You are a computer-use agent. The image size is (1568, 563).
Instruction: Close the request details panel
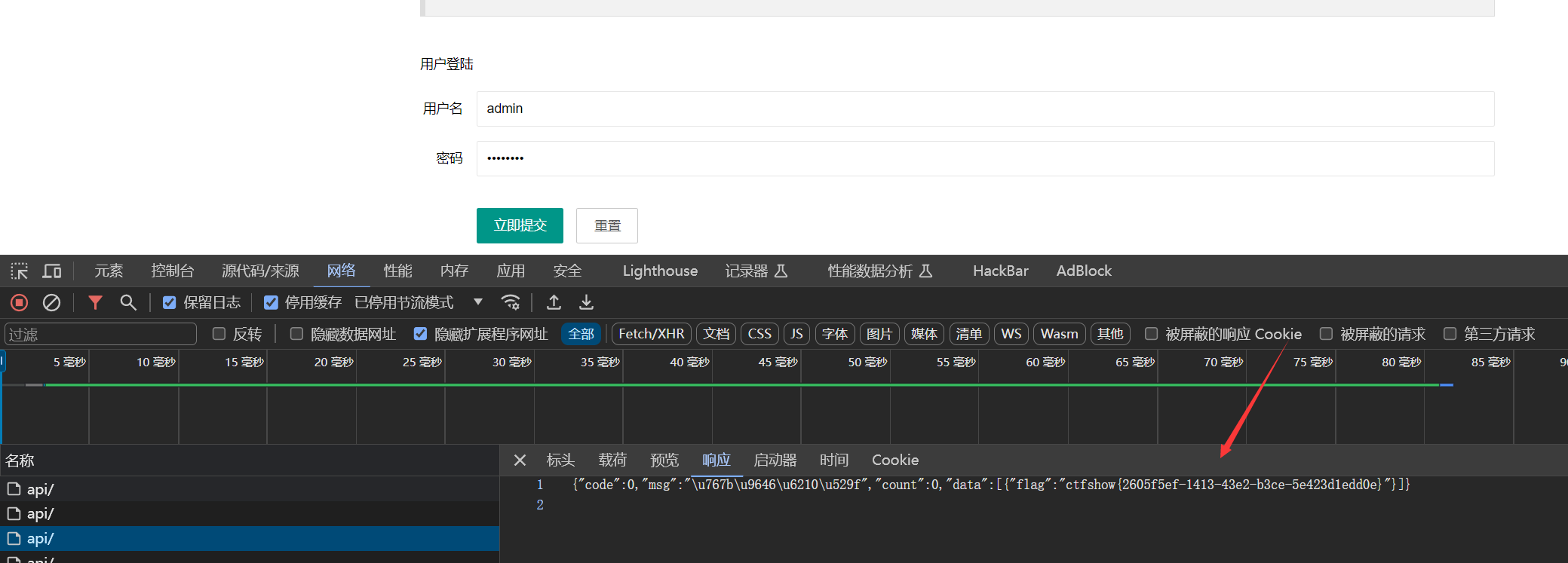520,460
